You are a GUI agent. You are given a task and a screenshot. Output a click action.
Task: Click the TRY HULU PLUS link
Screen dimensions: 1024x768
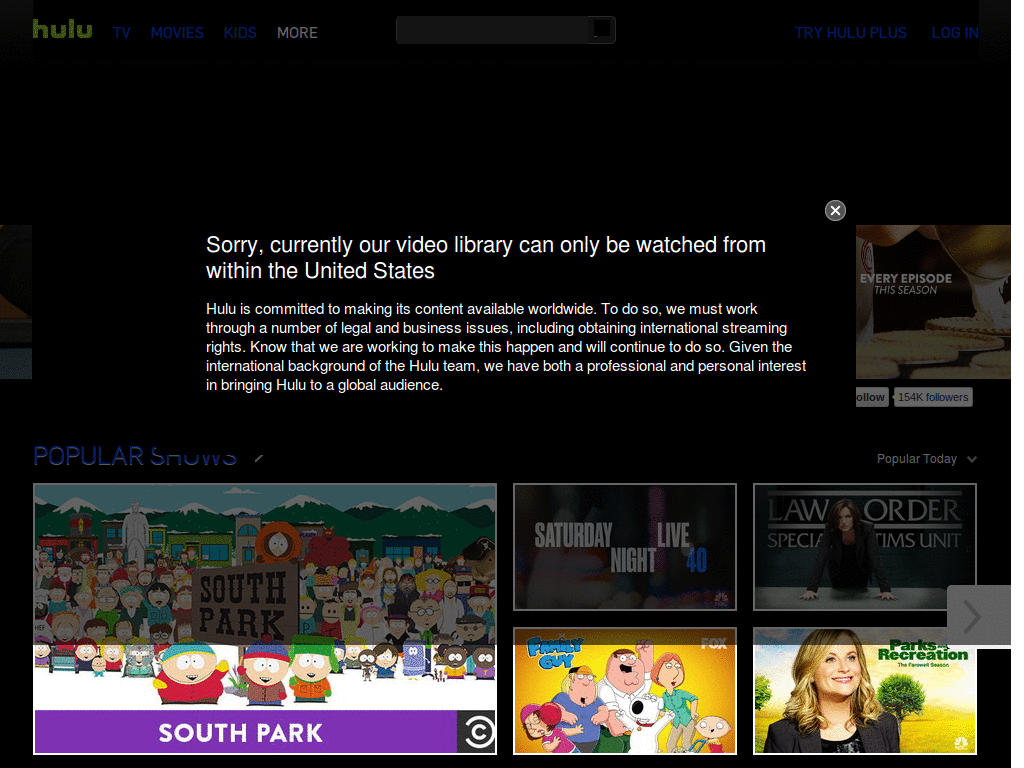(850, 32)
